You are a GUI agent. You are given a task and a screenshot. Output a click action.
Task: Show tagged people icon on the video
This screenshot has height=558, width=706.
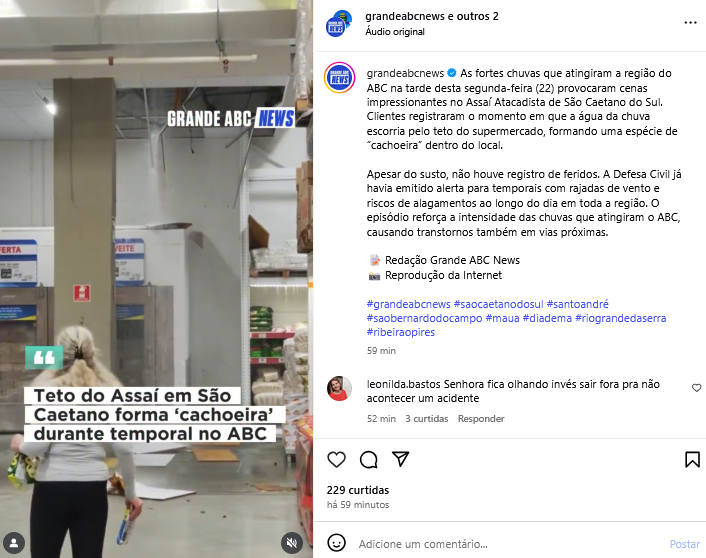[x=14, y=543]
